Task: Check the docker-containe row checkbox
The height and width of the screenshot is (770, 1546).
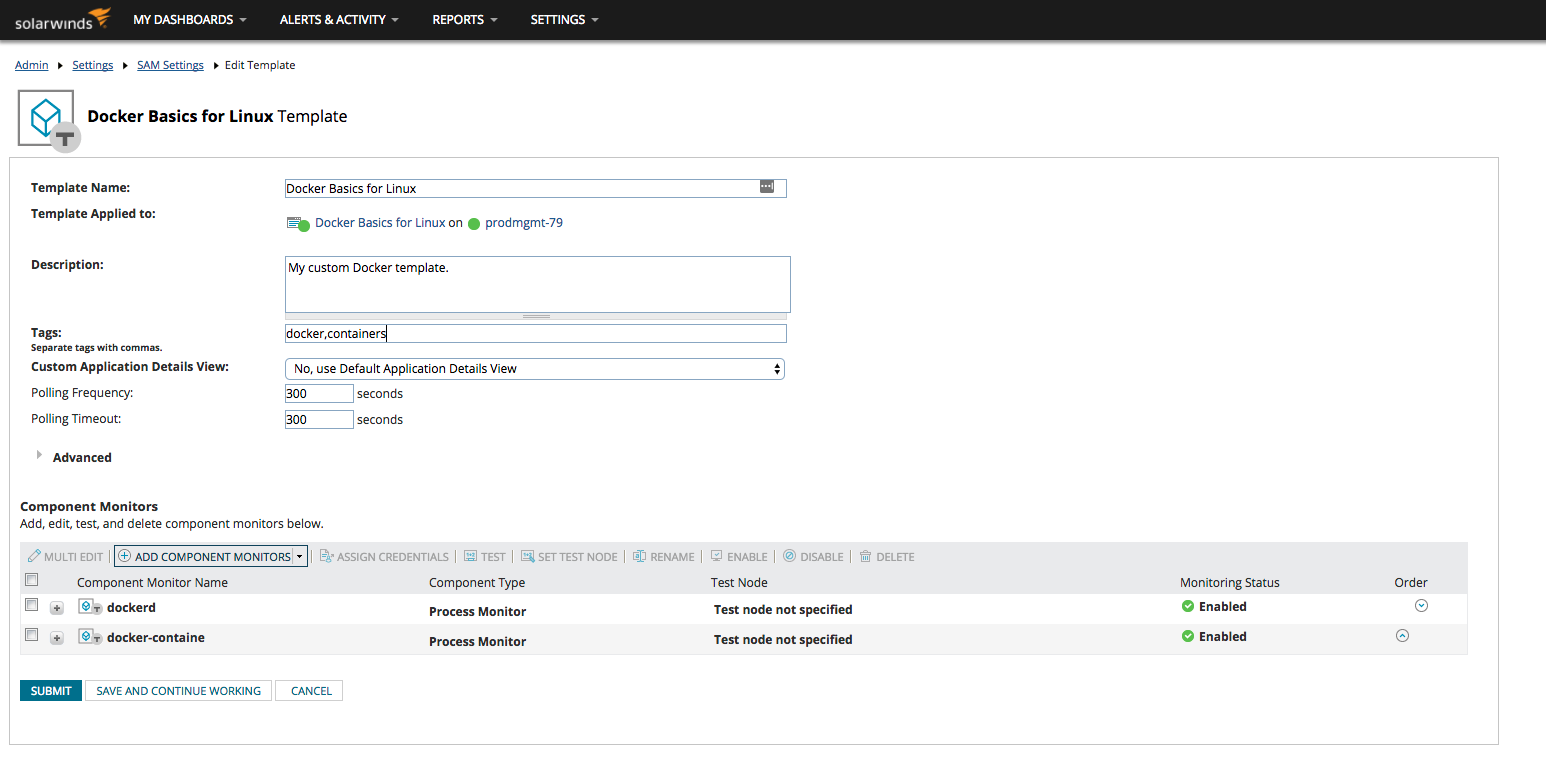Action: [32, 635]
